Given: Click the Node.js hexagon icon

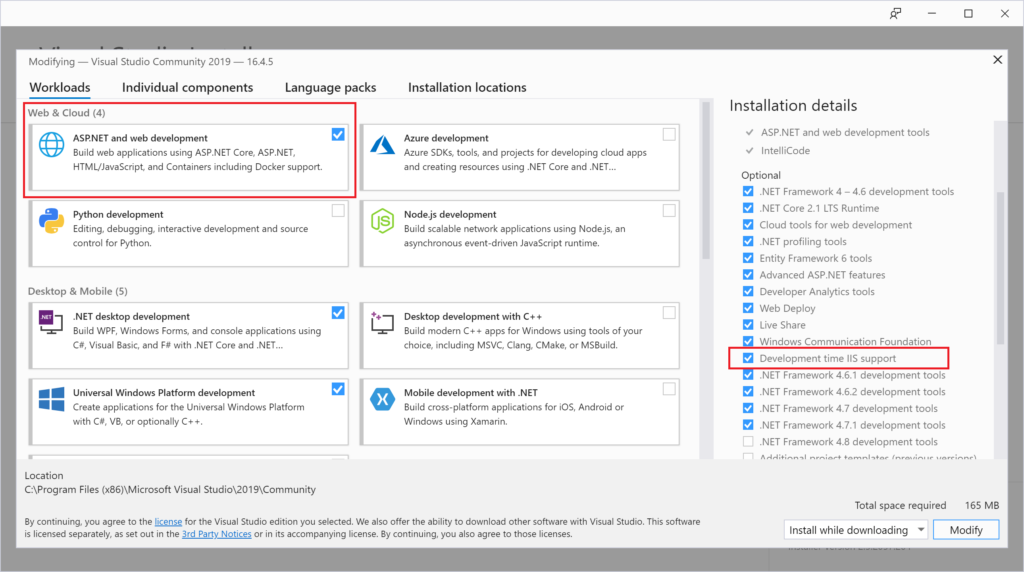Looking at the screenshot, I should [383, 221].
